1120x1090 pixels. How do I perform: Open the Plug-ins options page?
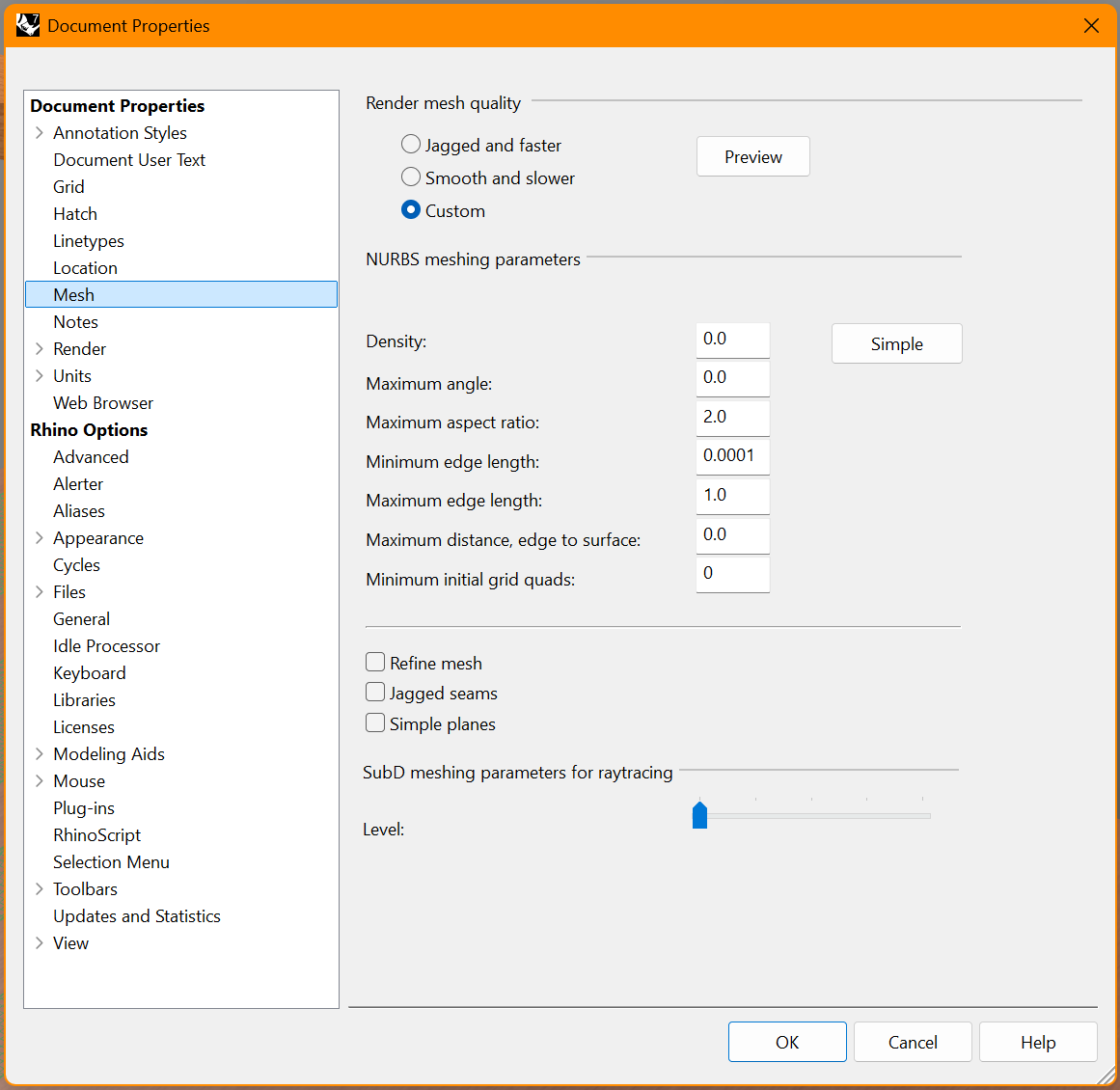pos(84,808)
